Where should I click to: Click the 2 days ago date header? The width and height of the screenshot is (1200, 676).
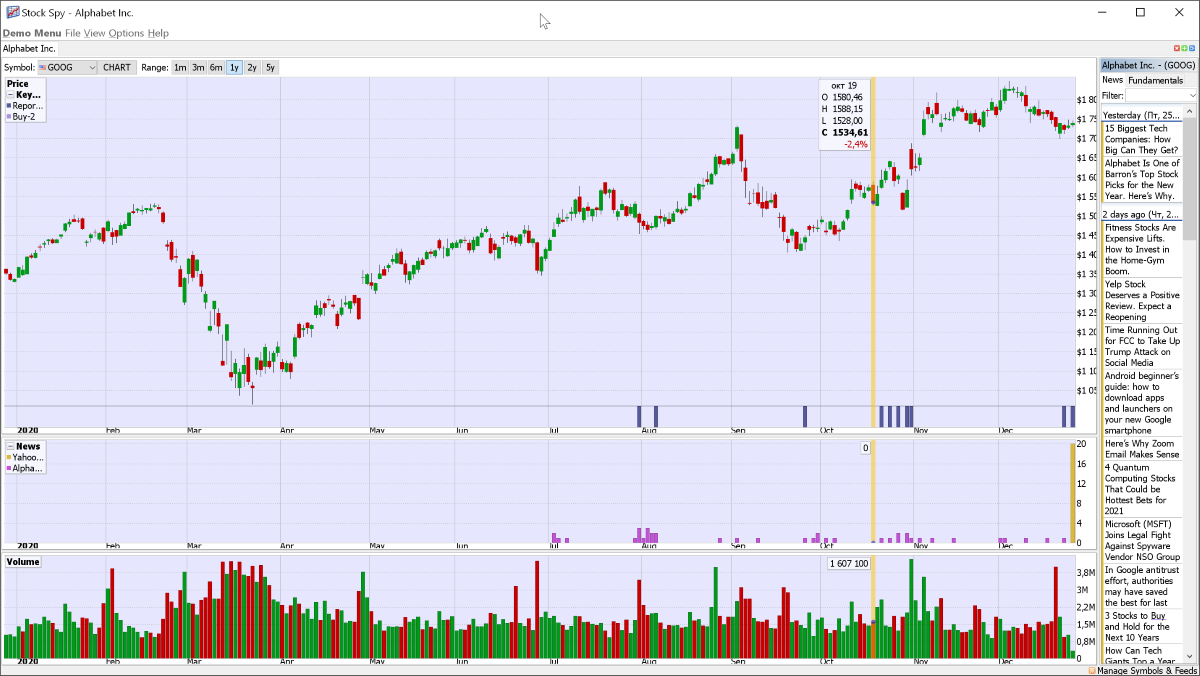pos(1142,214)
